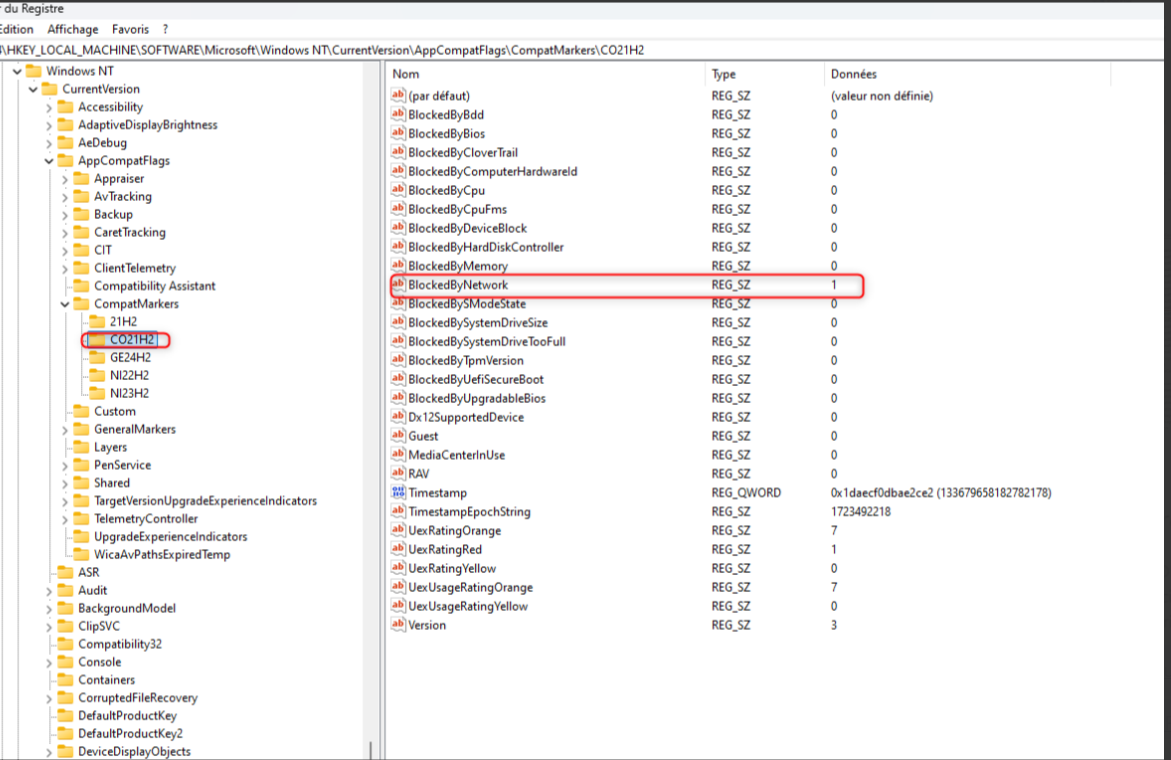
Task: Expand the Accessibility key
Action: [49, 108]
